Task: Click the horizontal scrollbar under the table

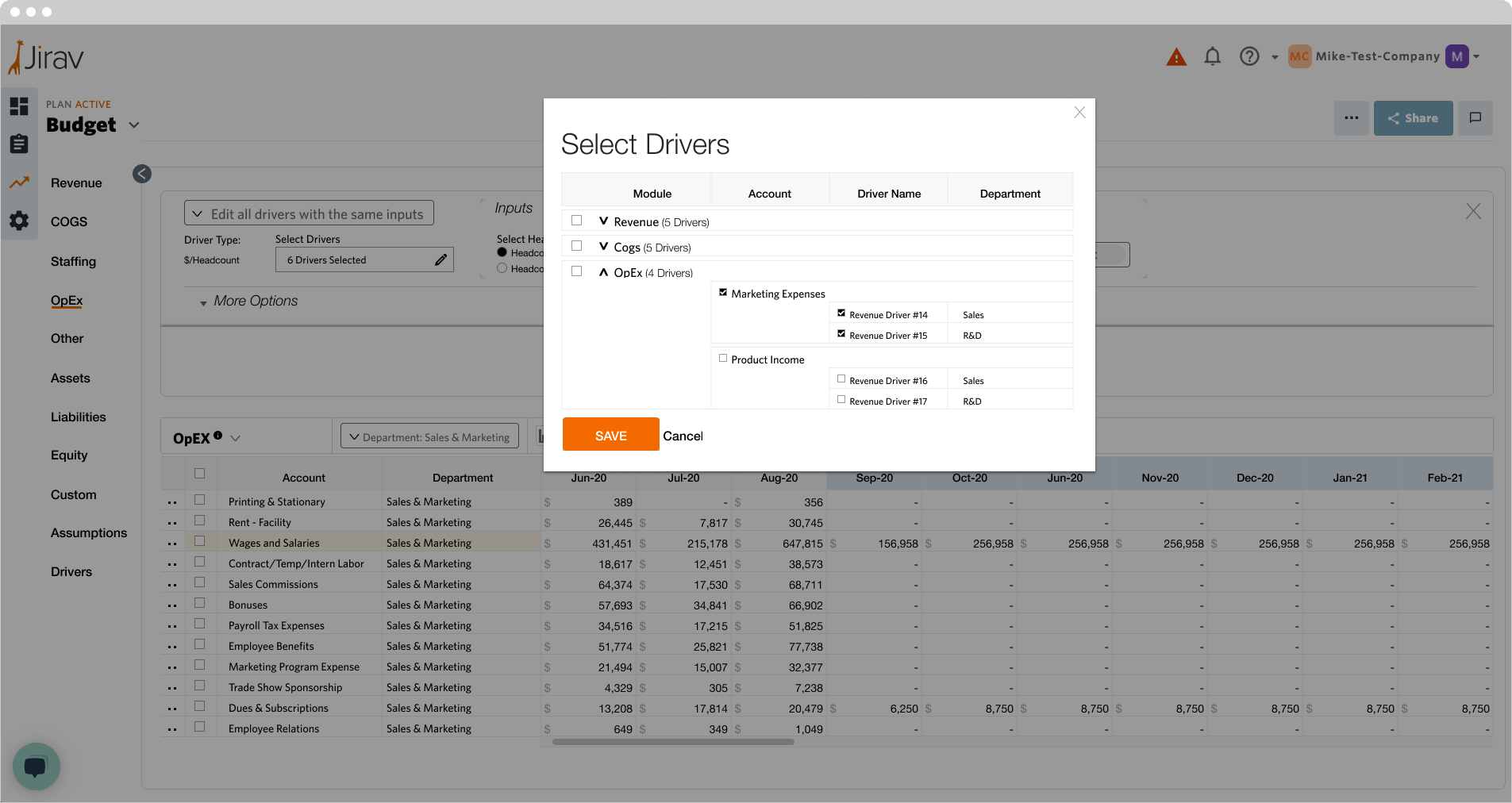Action: click(673, 742)
